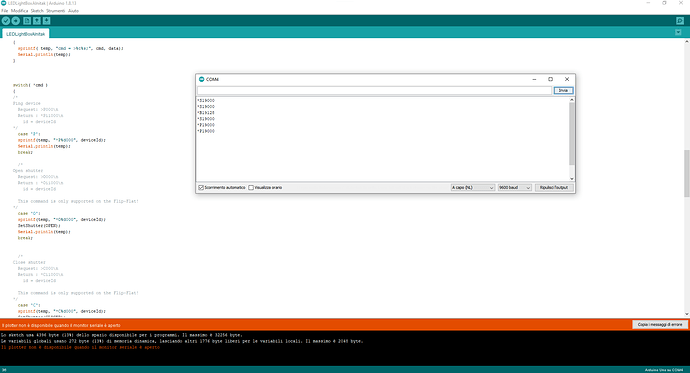Select the LEDLightBoxAlnitak sketch tab
The height and width of the screenshot is (373, 690).
(26, 34)
